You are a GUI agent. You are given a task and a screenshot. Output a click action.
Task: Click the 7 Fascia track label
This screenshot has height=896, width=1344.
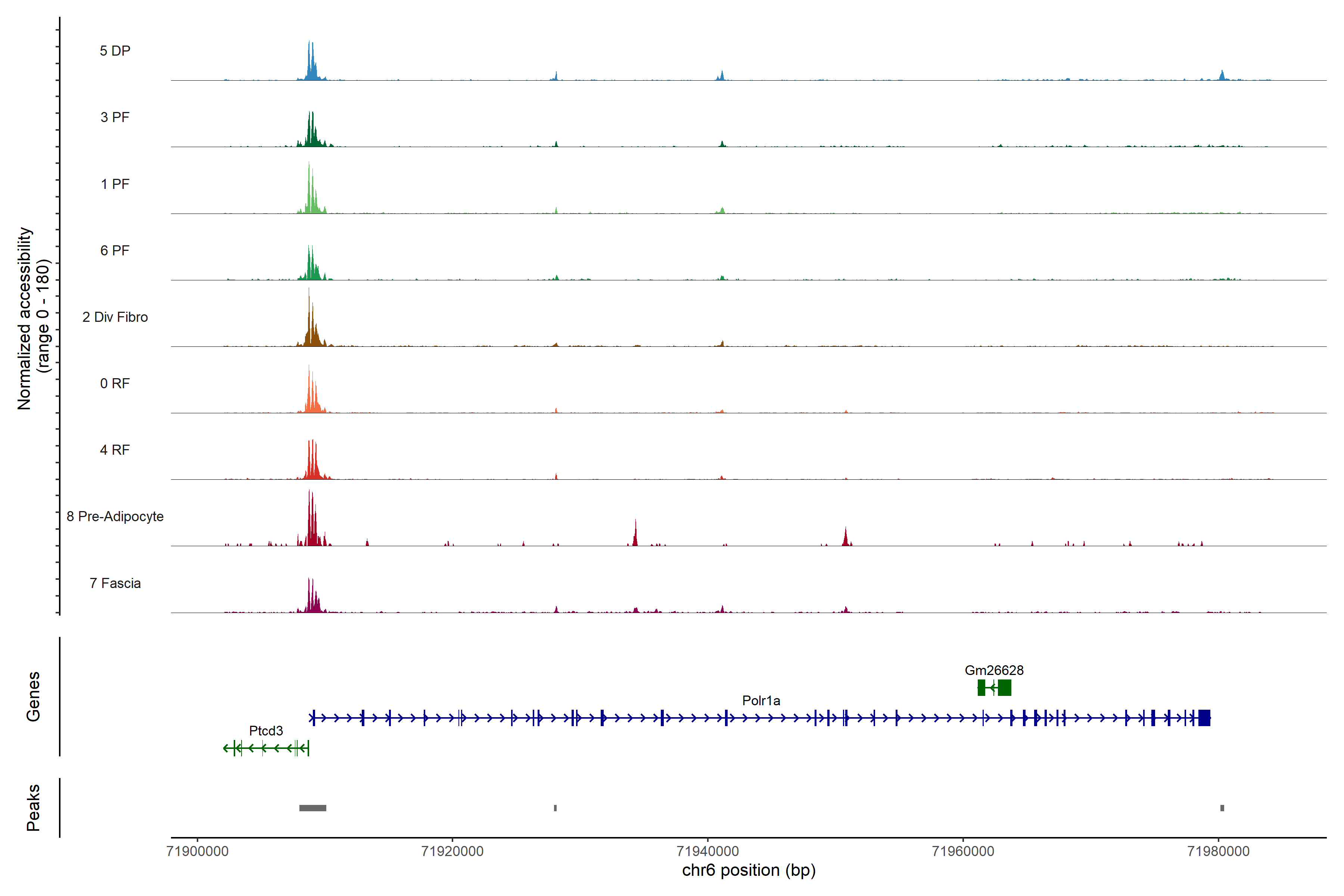[x=115, y=583]
